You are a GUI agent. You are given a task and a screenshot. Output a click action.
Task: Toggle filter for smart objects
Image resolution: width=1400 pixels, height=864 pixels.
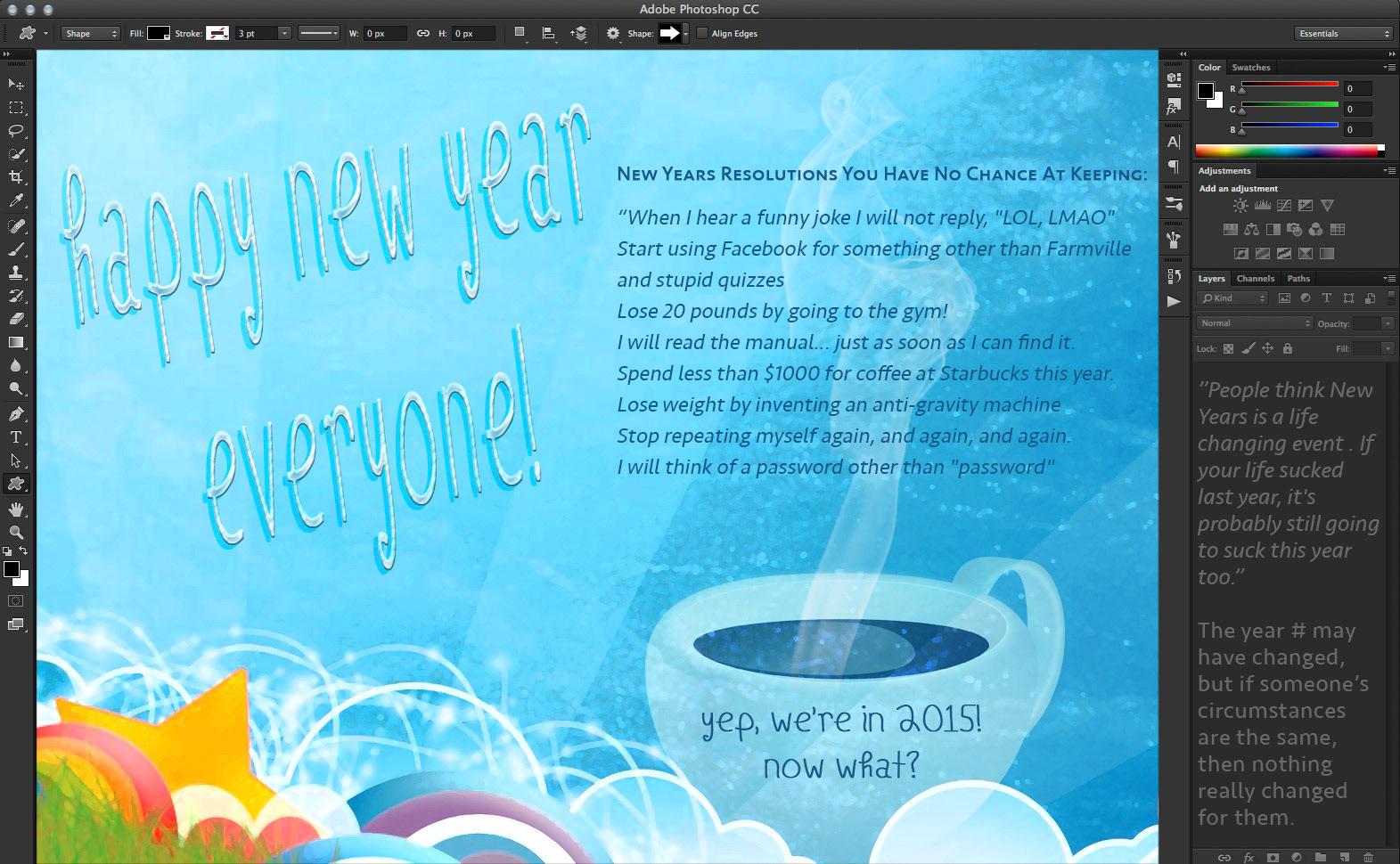[1370, 298]
